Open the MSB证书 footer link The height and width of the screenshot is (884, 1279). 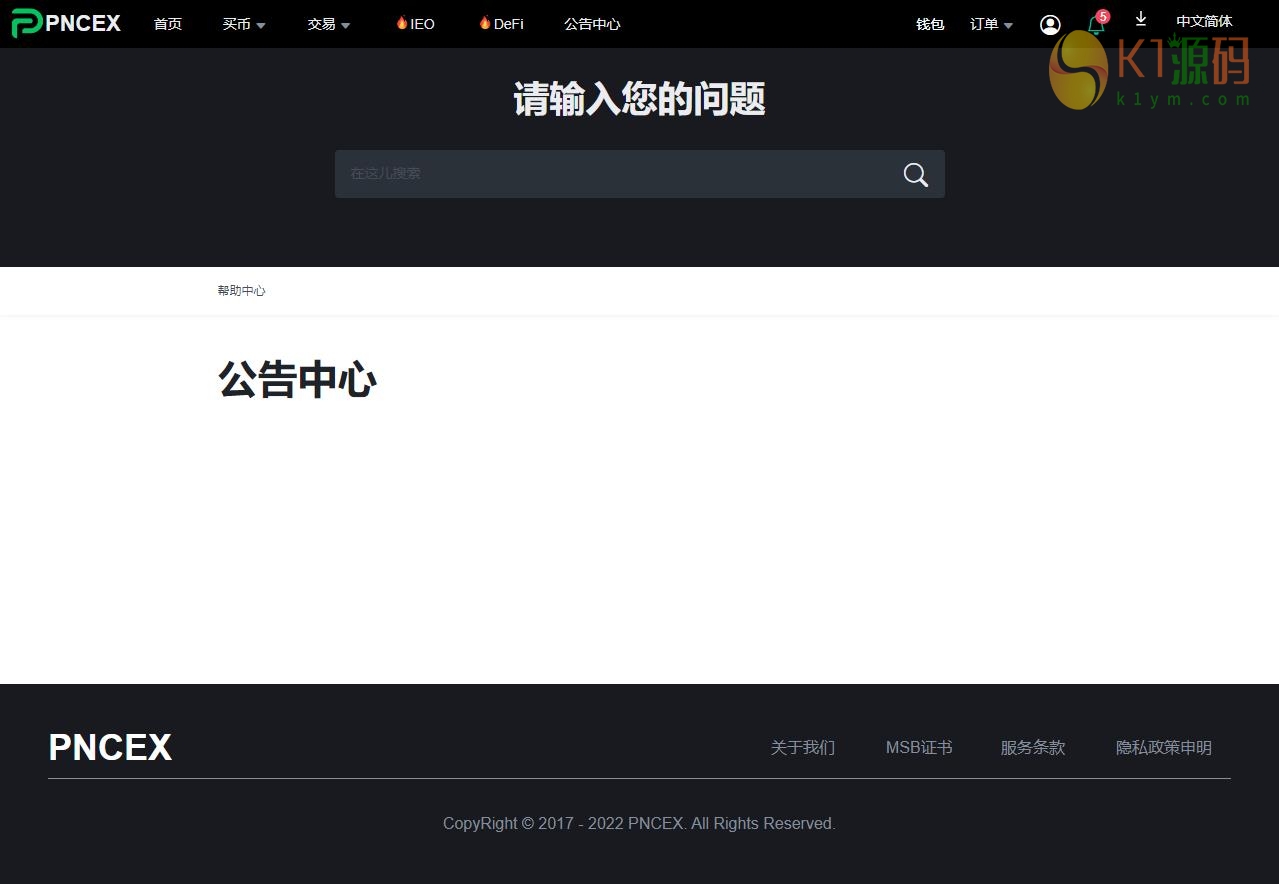click(919, 748)
